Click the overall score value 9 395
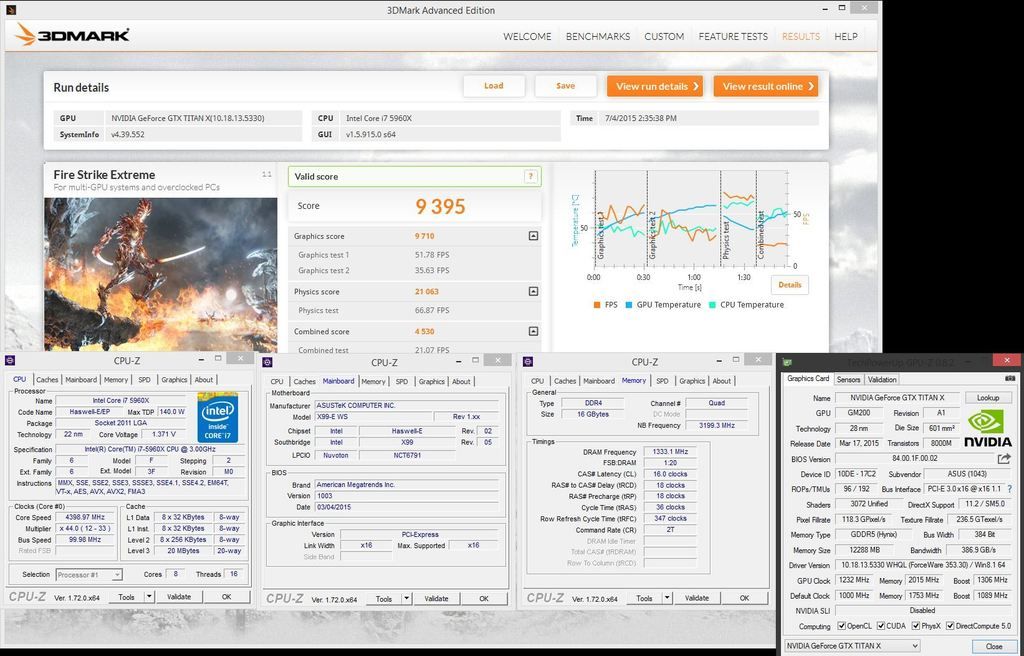 (x=441, y=206)
